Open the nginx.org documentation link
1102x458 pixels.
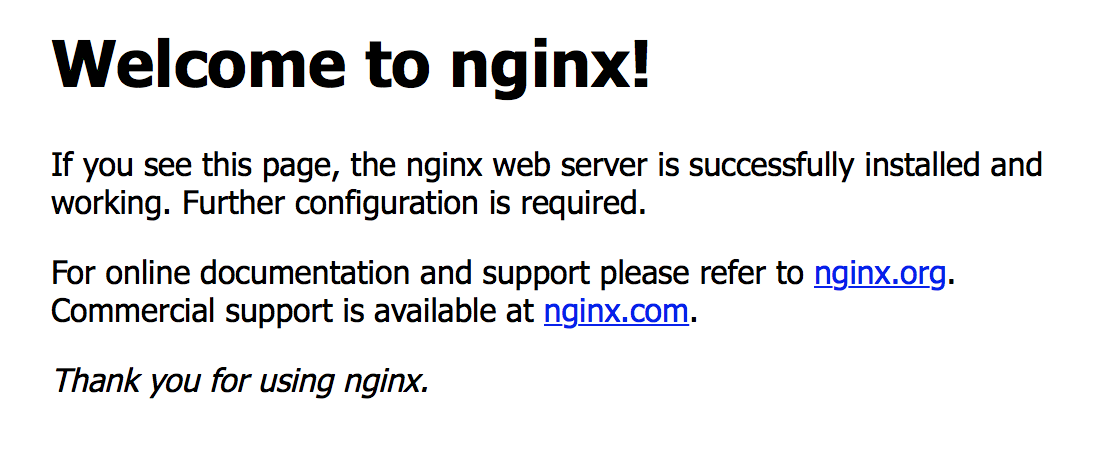pyautogui.click(x=879, y=274)
